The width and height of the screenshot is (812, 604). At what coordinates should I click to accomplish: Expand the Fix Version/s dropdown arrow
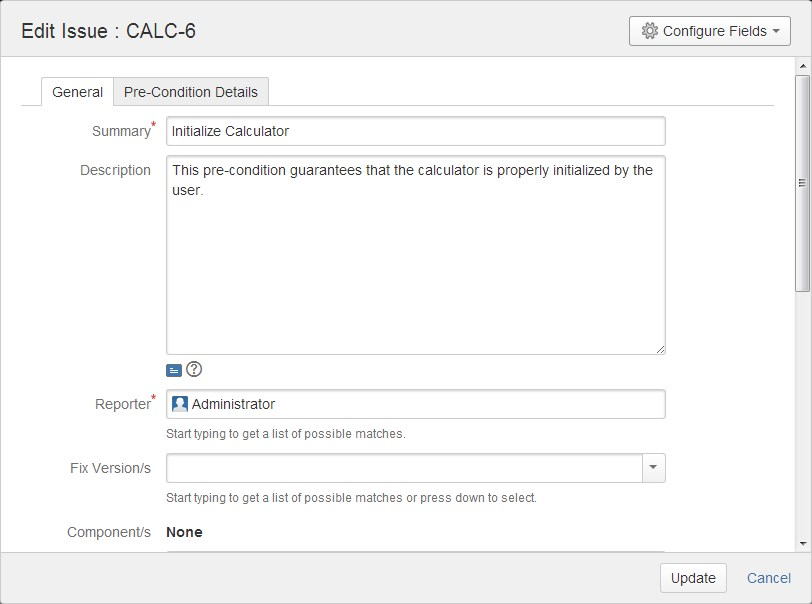click(x=654, y=468)
